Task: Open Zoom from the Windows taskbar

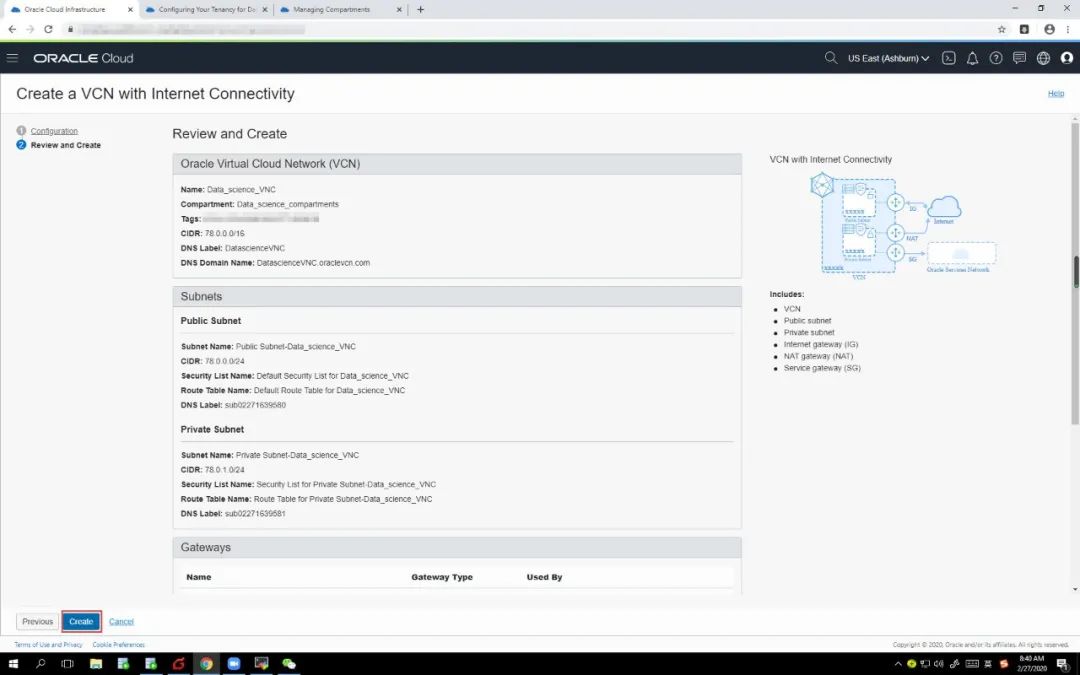Action: (234, 663)
